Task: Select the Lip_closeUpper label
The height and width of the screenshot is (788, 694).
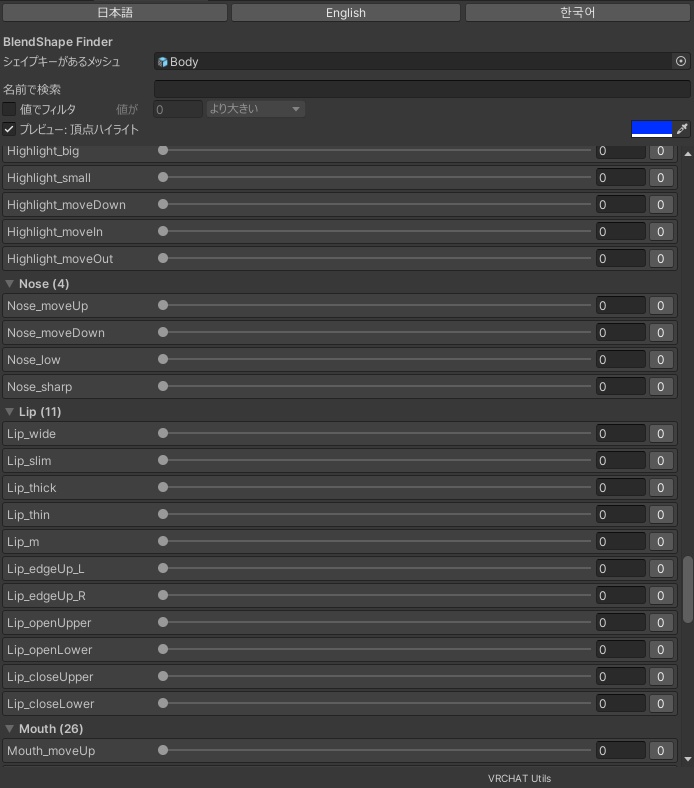Action: [50, 677]
